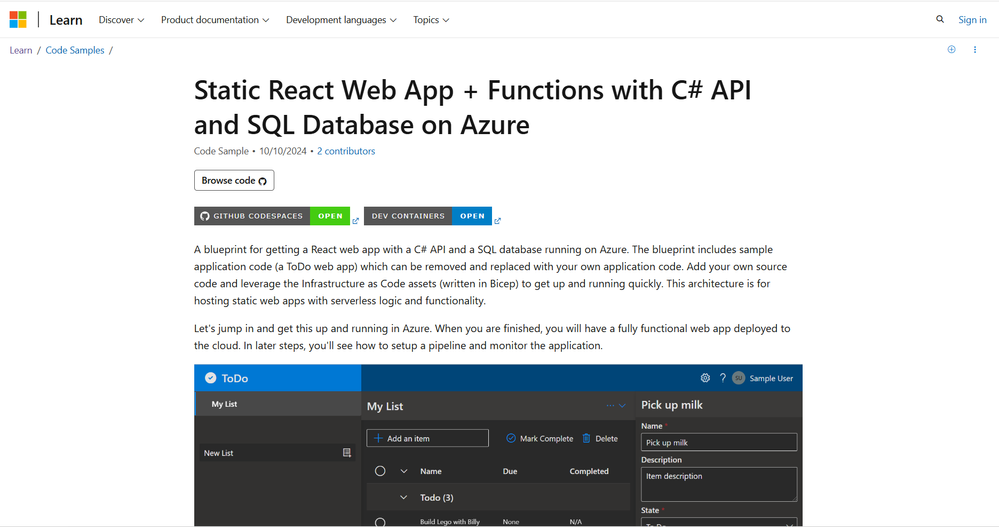The image size is (999, 527).
Task: Click the plus icon in Add an item
Action: click(378, 438)
